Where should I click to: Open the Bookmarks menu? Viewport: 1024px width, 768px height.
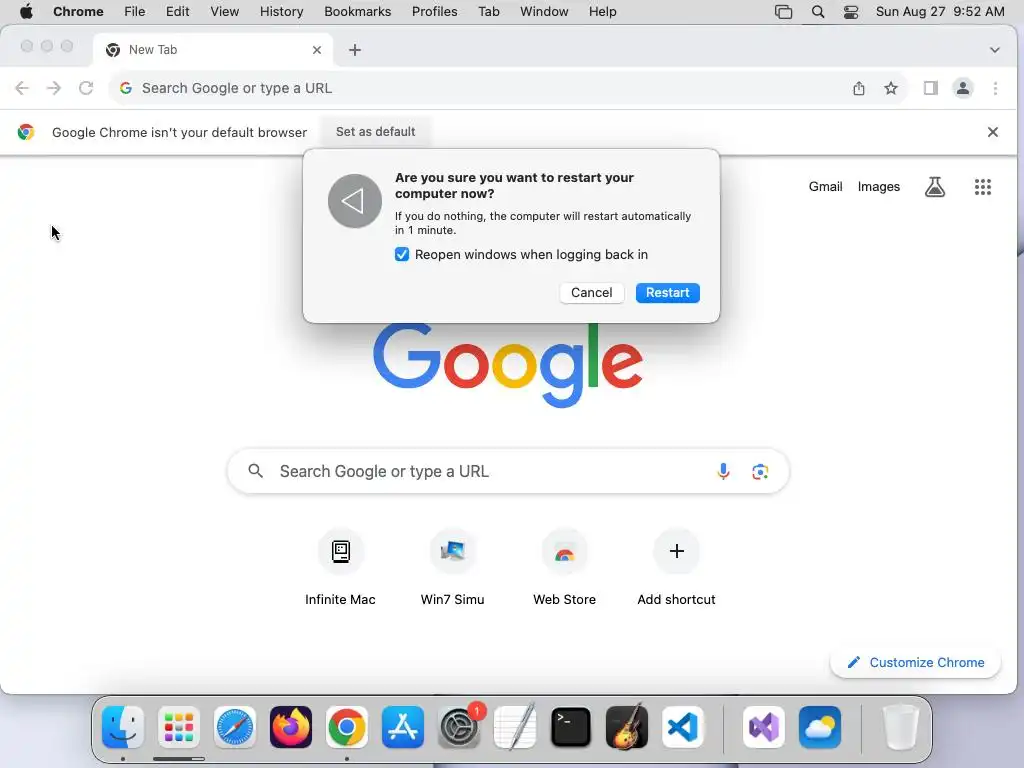coord(357,12)
